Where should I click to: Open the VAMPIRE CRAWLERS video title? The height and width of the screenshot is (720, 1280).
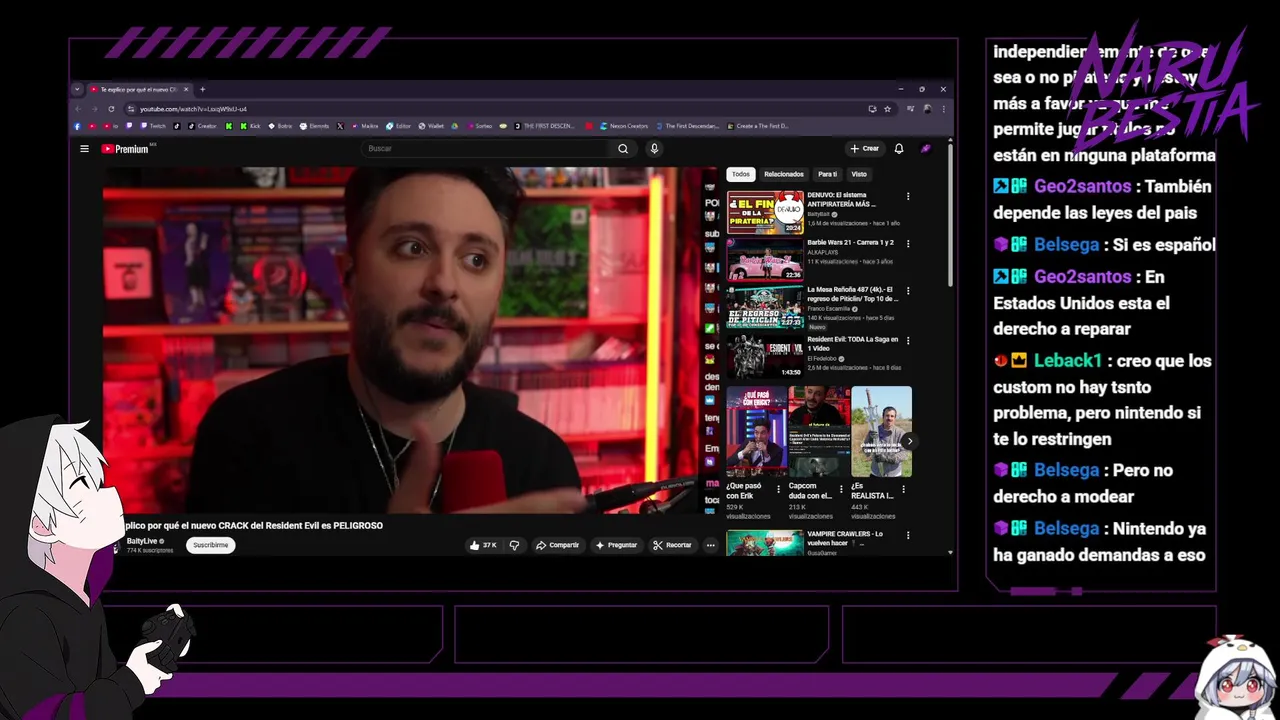click(x=845, y=538)
